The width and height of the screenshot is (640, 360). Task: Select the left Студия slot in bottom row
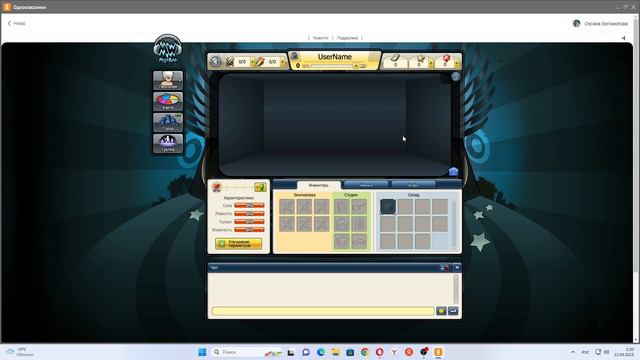pos(342,241)
